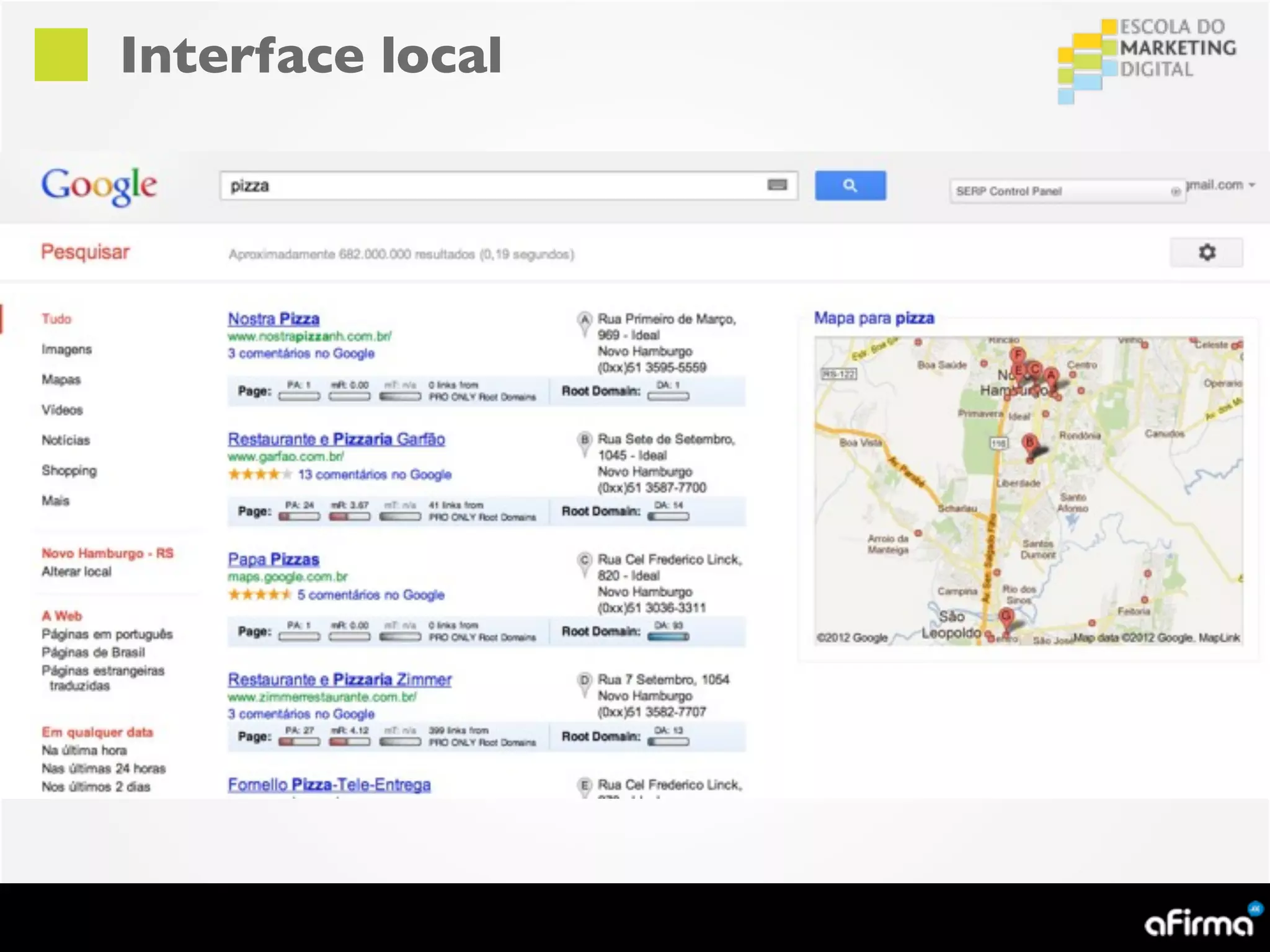Switch to Shopping search
The height and width of the screenshot is (952, 1270).
pyautogui.click(x=69, y=470)
